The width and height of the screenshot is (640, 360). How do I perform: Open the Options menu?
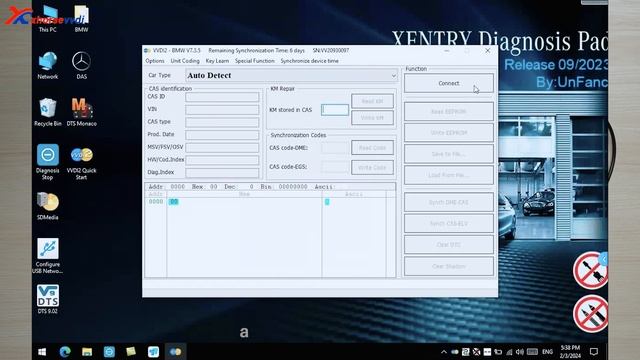pos(155,61)
